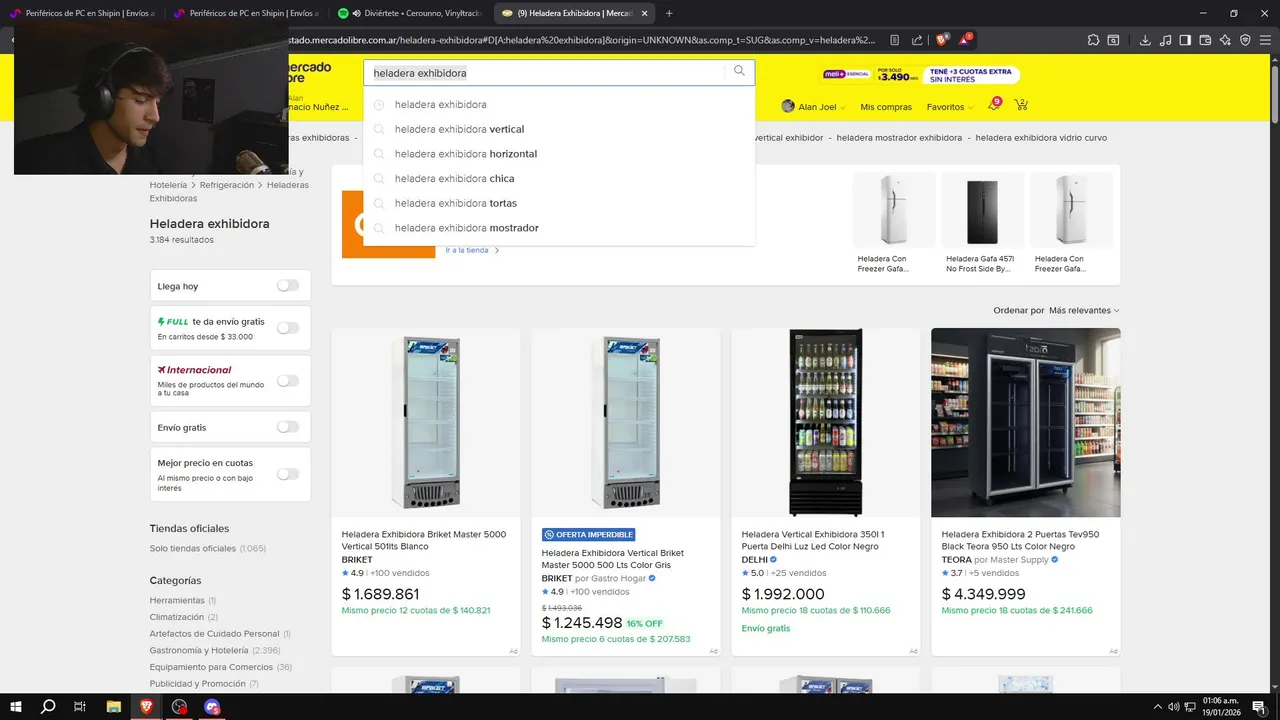Click the Brave browser taskbar icon
This screenshot has width=1280, height=720.
pyautogui.click(x=147, y=707)
